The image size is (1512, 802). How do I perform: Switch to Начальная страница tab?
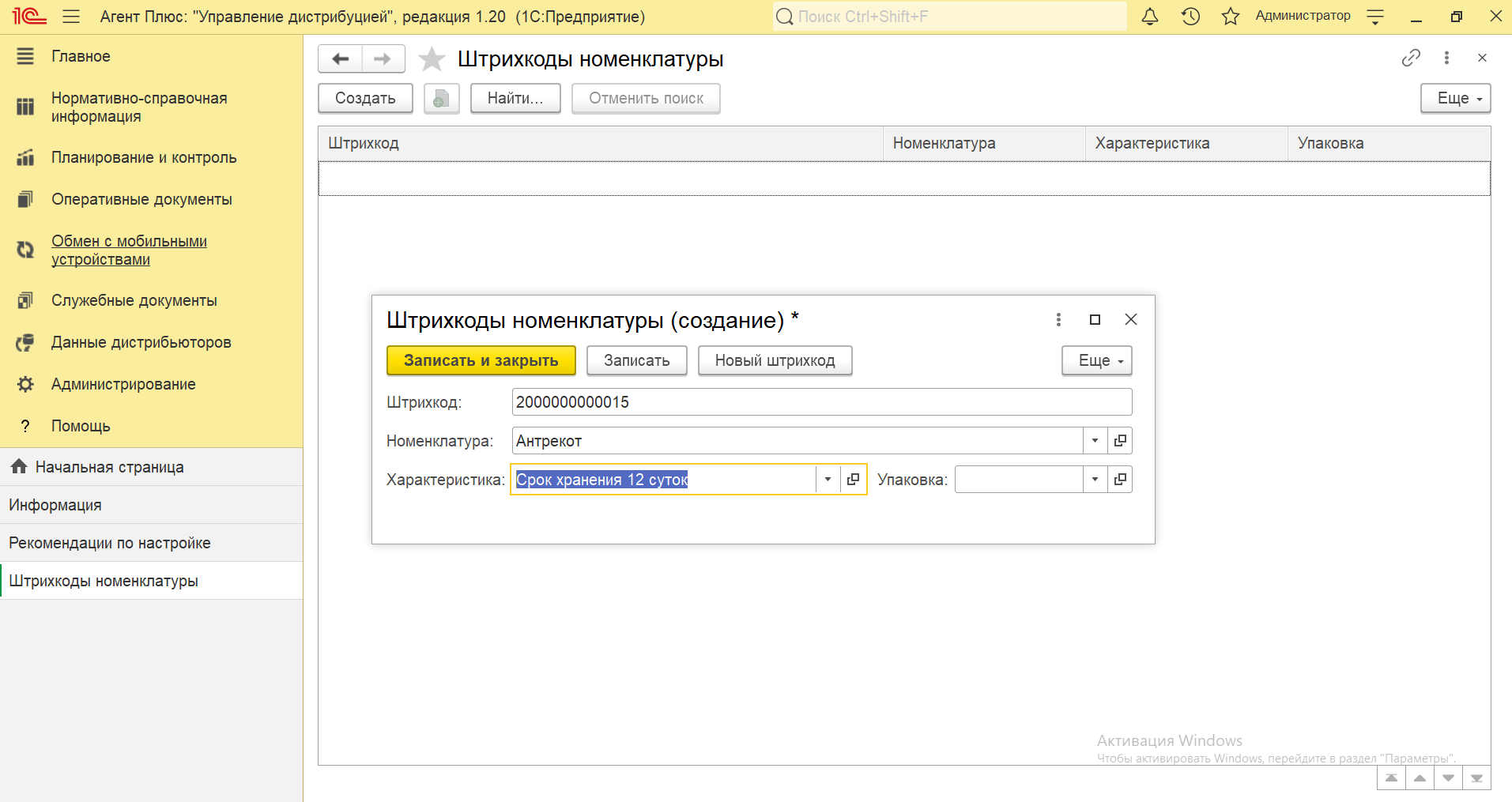tap(109, 467)
